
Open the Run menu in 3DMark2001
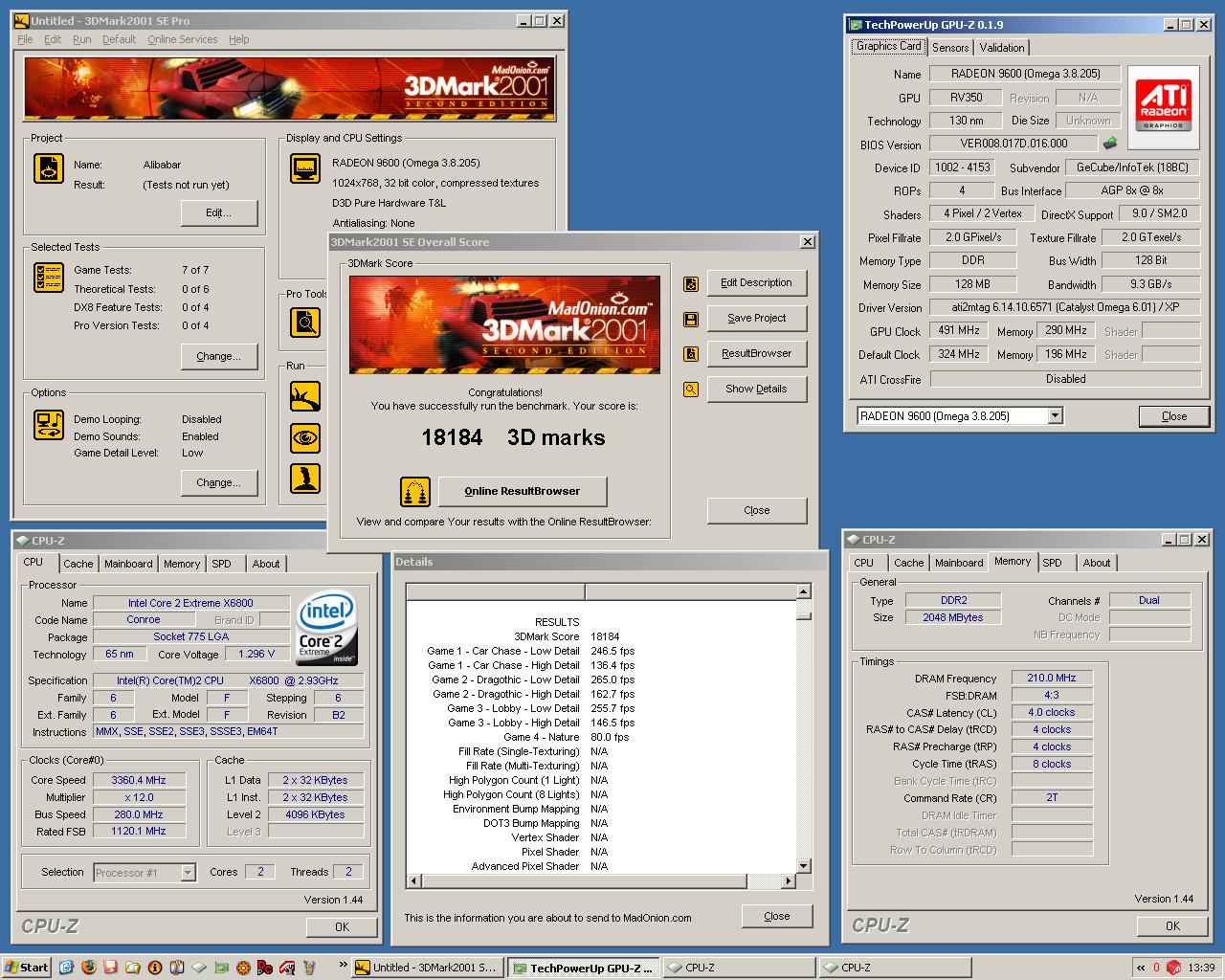82,39
